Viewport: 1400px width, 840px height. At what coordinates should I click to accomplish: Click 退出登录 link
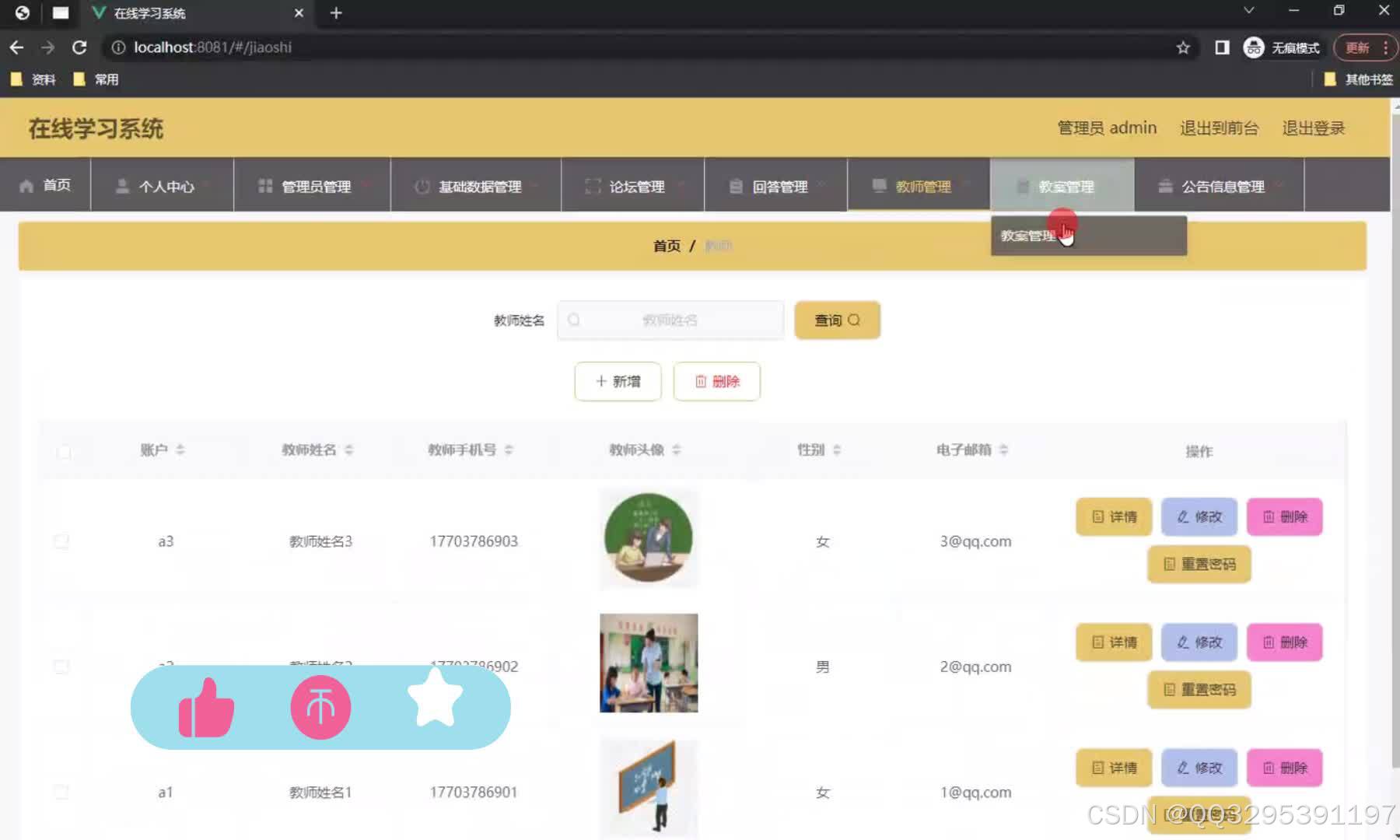(1313, 128)
